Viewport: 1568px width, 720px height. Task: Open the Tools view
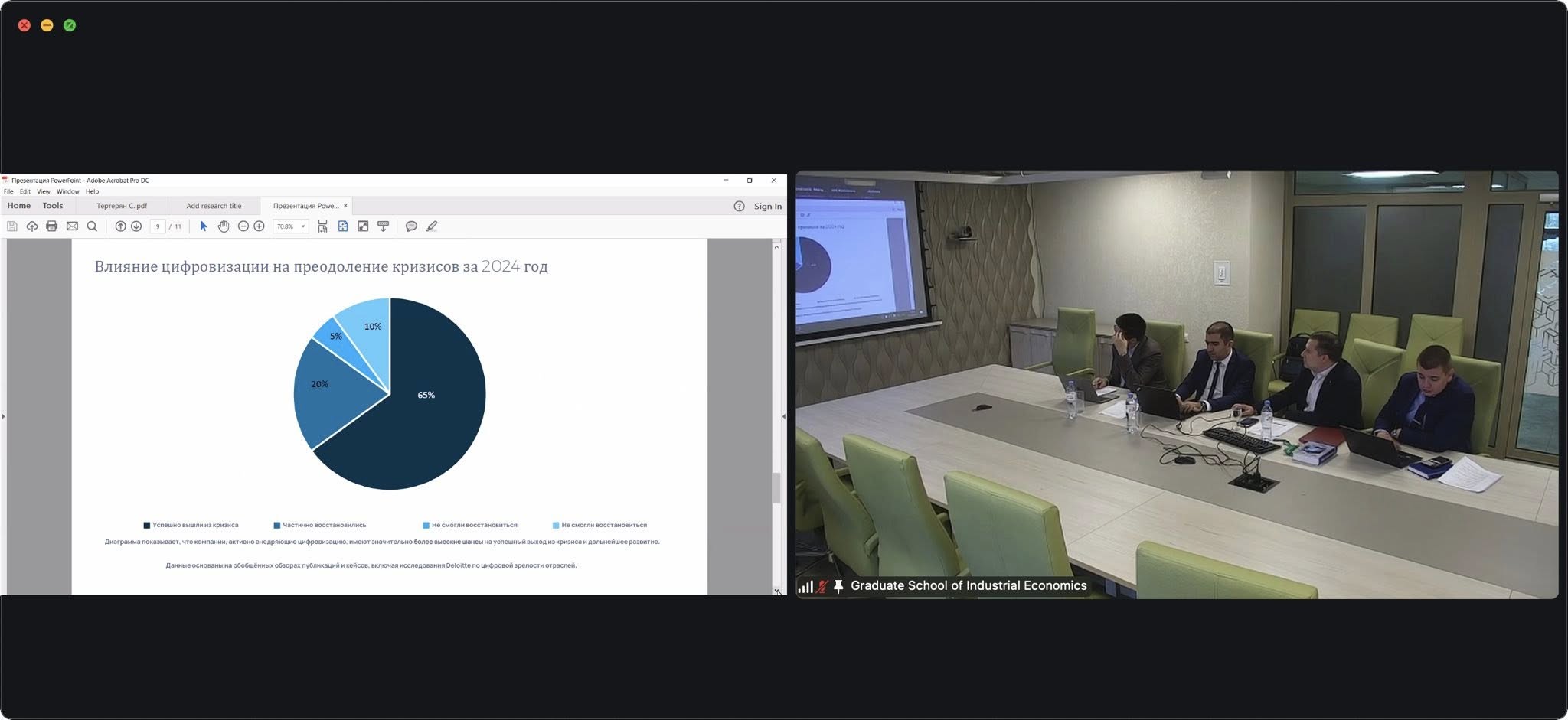click(53, 206)
